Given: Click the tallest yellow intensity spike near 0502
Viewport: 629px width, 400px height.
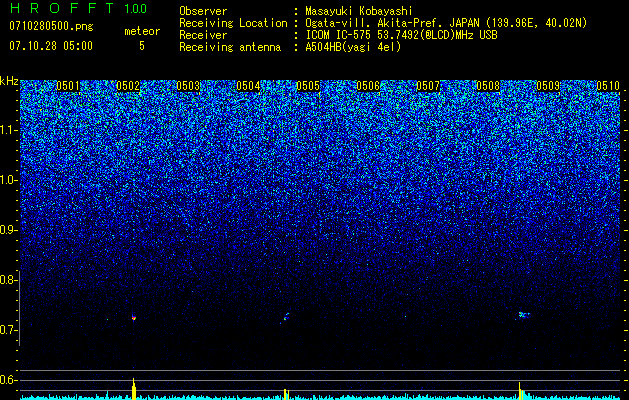Looking at the screenshot, I should coord(134,389).
